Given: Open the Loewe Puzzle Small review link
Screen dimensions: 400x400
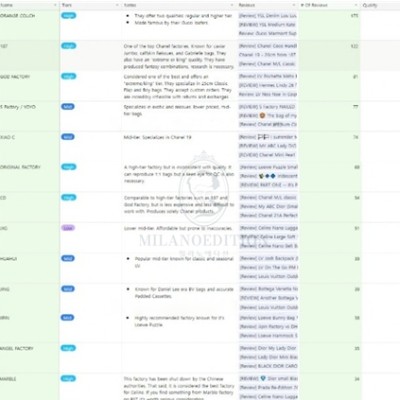Looking at the screenshot, I should [x=269, y=167].
